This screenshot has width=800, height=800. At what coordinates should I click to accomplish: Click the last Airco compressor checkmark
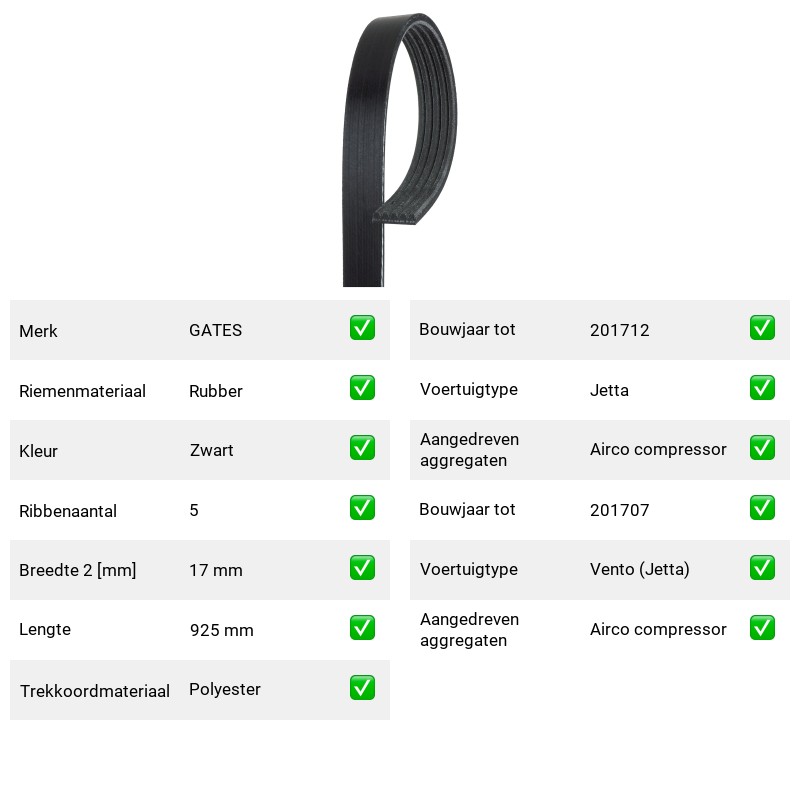(x=762, y=628)
